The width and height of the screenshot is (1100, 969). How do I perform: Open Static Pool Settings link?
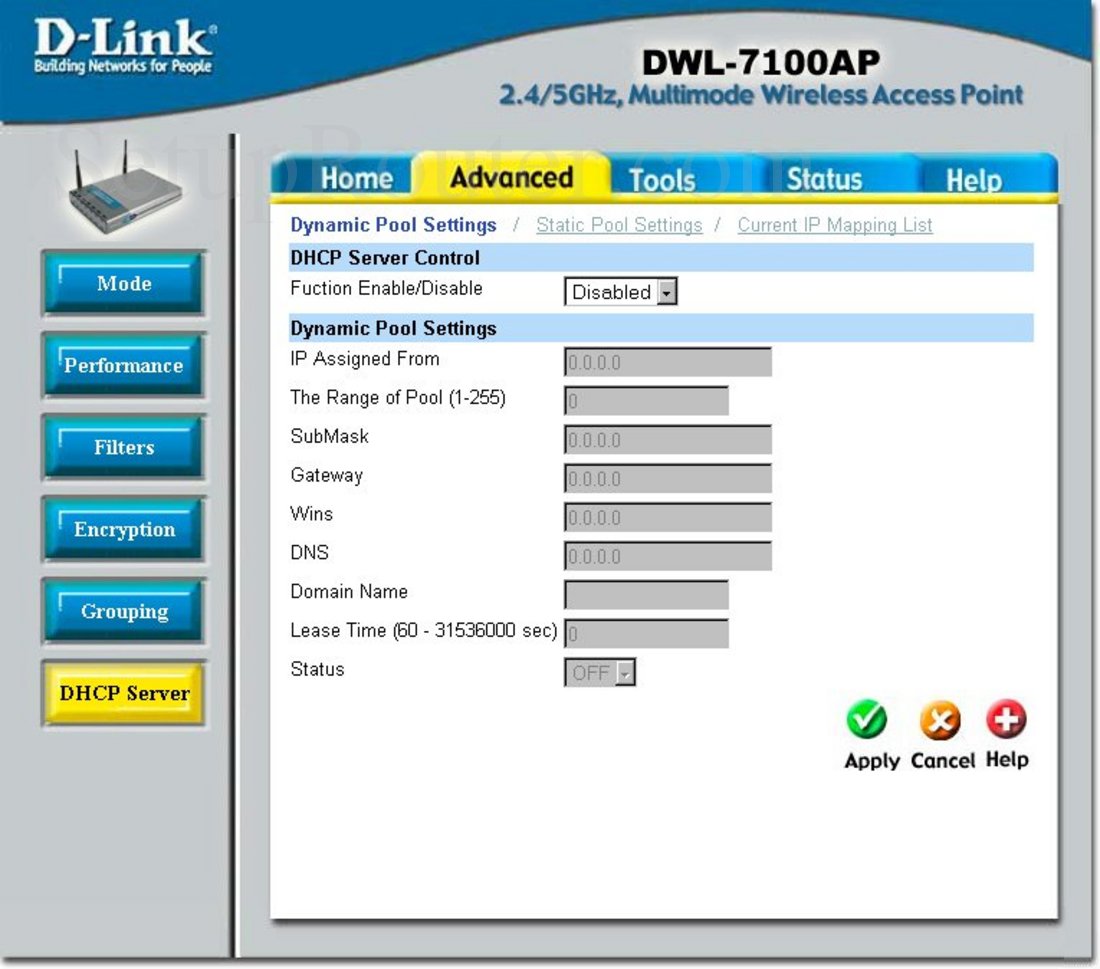619,225
